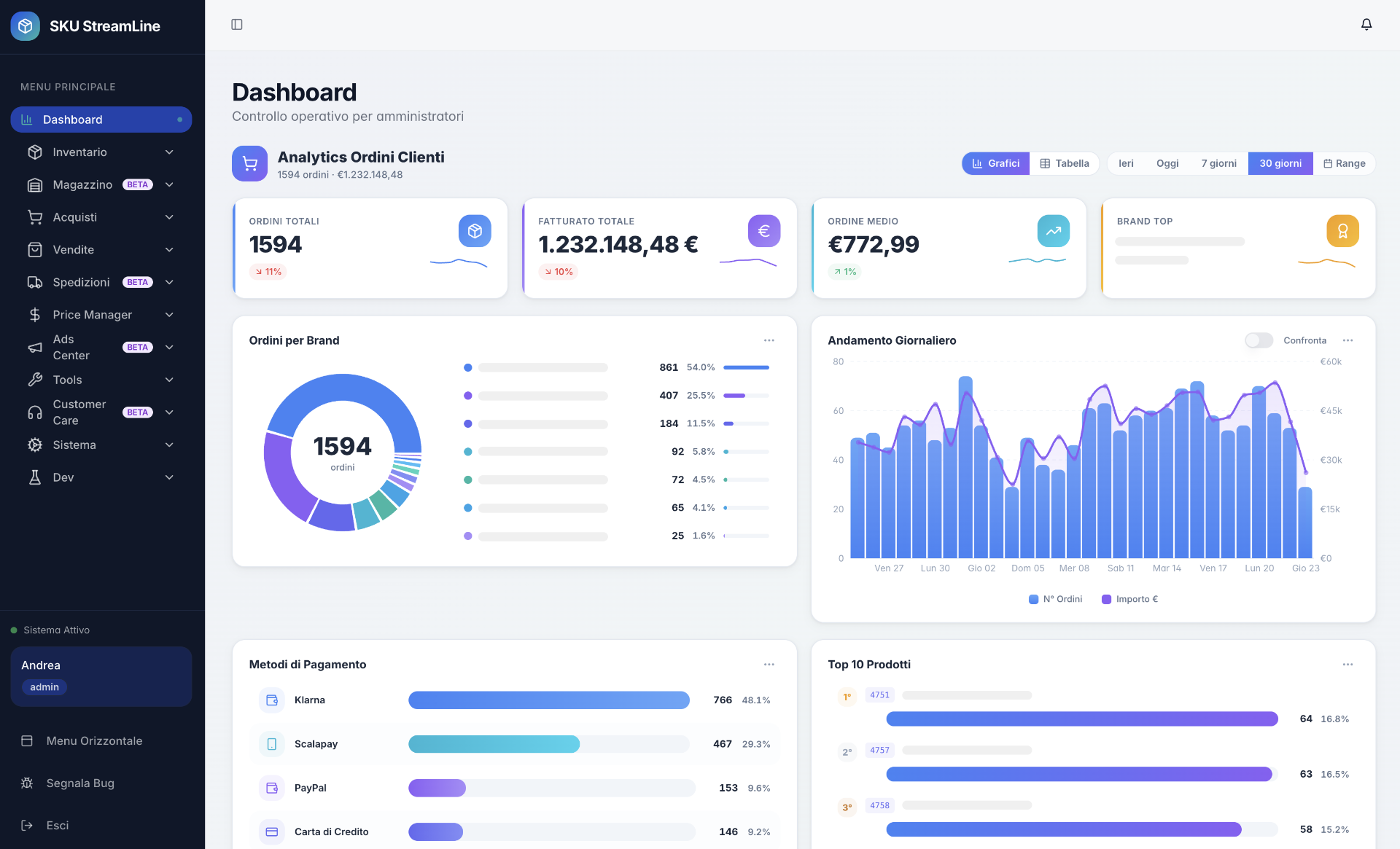Open the notification bell

[x=1366, y=24]
